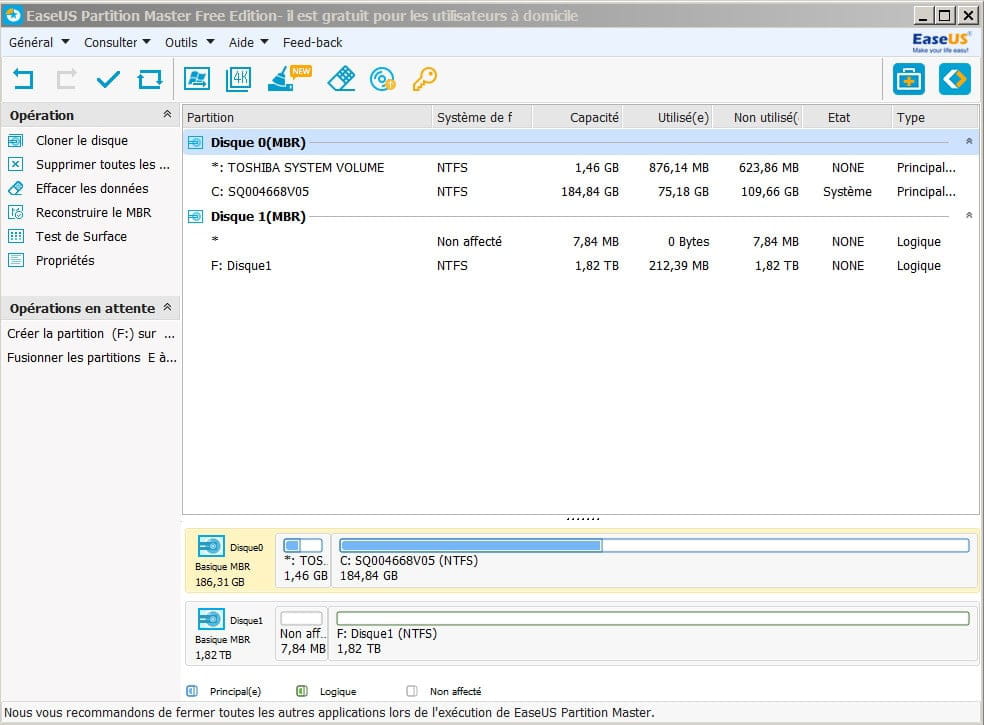Image resolution: width=984 pixels, height=725 pixels.
Task: Click the Principal(e) legend color swatch
Action: 192,691
